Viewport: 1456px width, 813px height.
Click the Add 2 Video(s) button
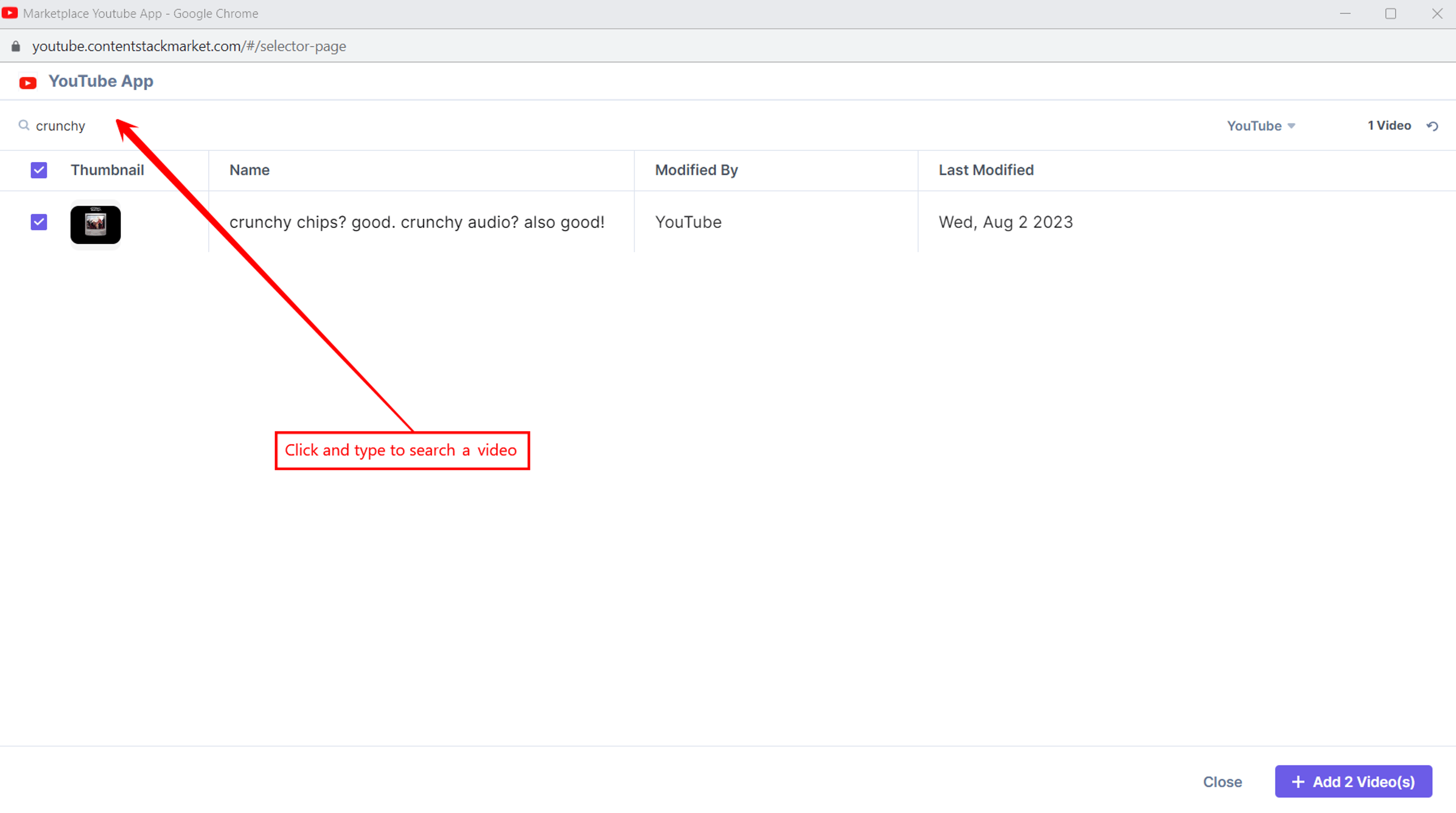tap(1353, 782)
